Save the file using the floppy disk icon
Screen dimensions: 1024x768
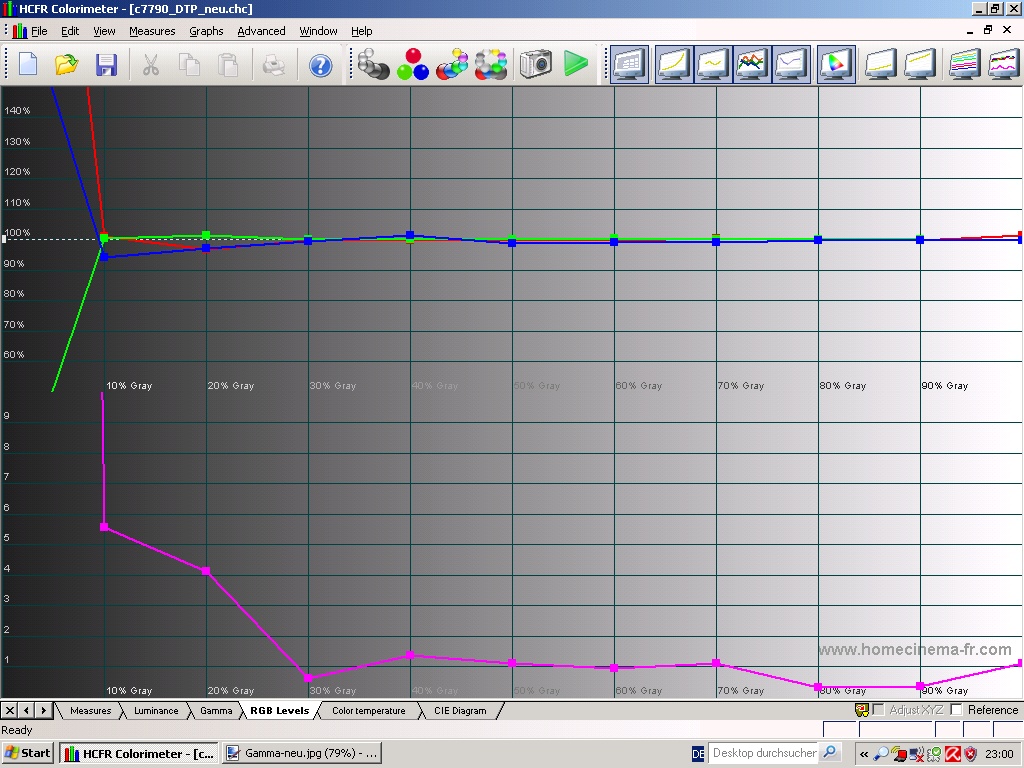tap(106, 65)
